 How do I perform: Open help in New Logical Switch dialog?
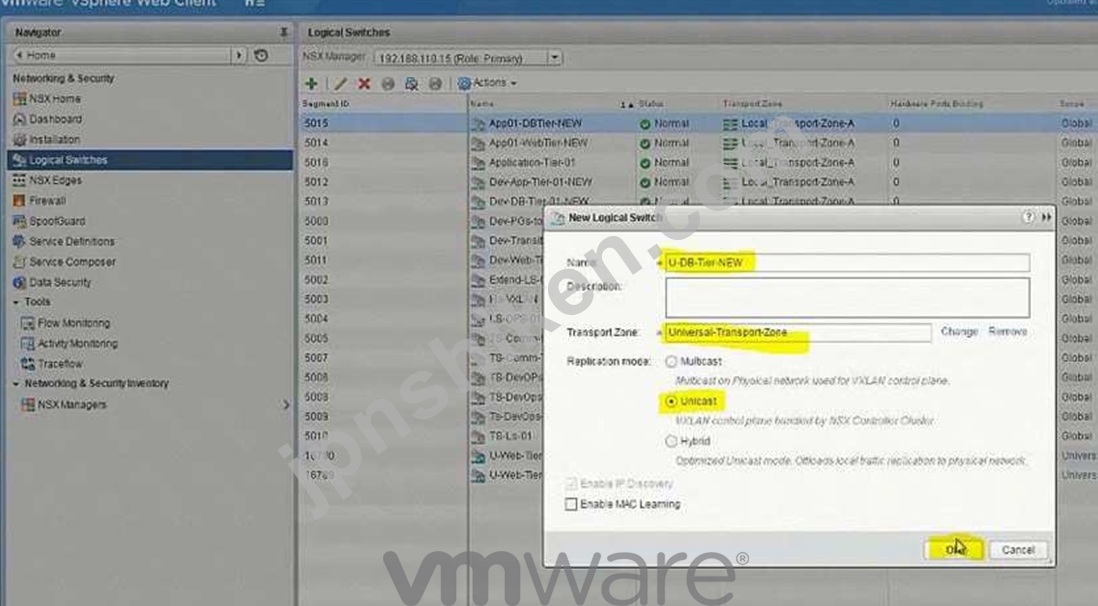pyautogui.click(x=1028, y=217)
